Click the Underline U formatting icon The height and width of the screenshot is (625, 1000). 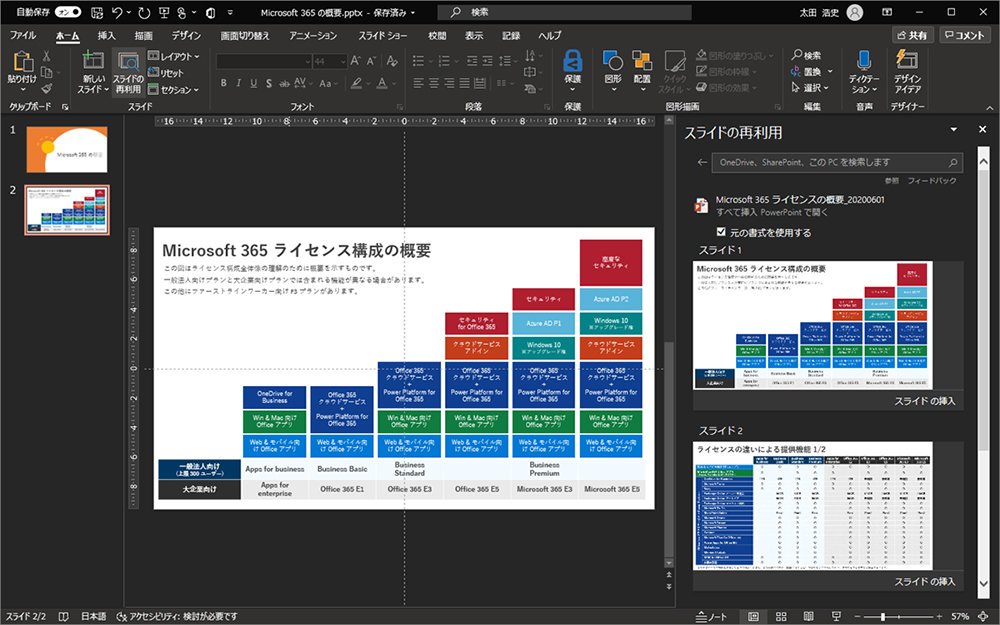(253, 83)
